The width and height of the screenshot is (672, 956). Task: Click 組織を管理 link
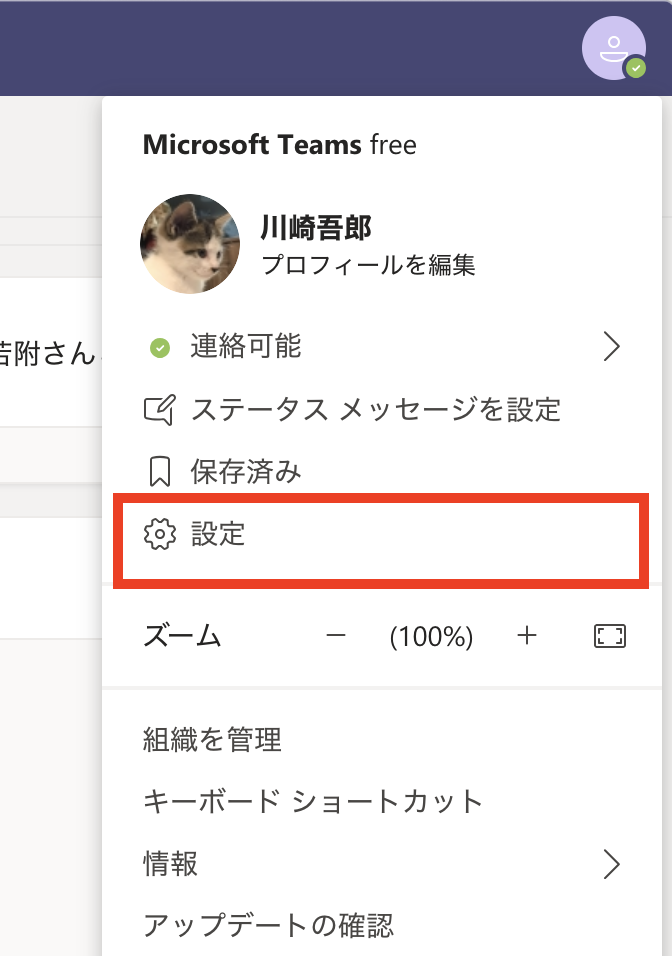212,740
